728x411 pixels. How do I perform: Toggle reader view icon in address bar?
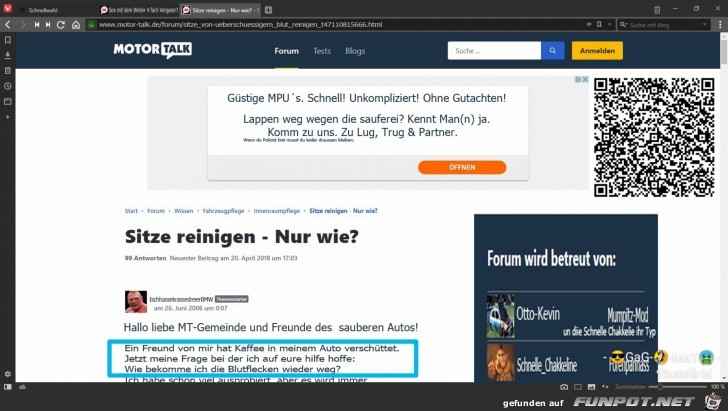pos(589,25)
